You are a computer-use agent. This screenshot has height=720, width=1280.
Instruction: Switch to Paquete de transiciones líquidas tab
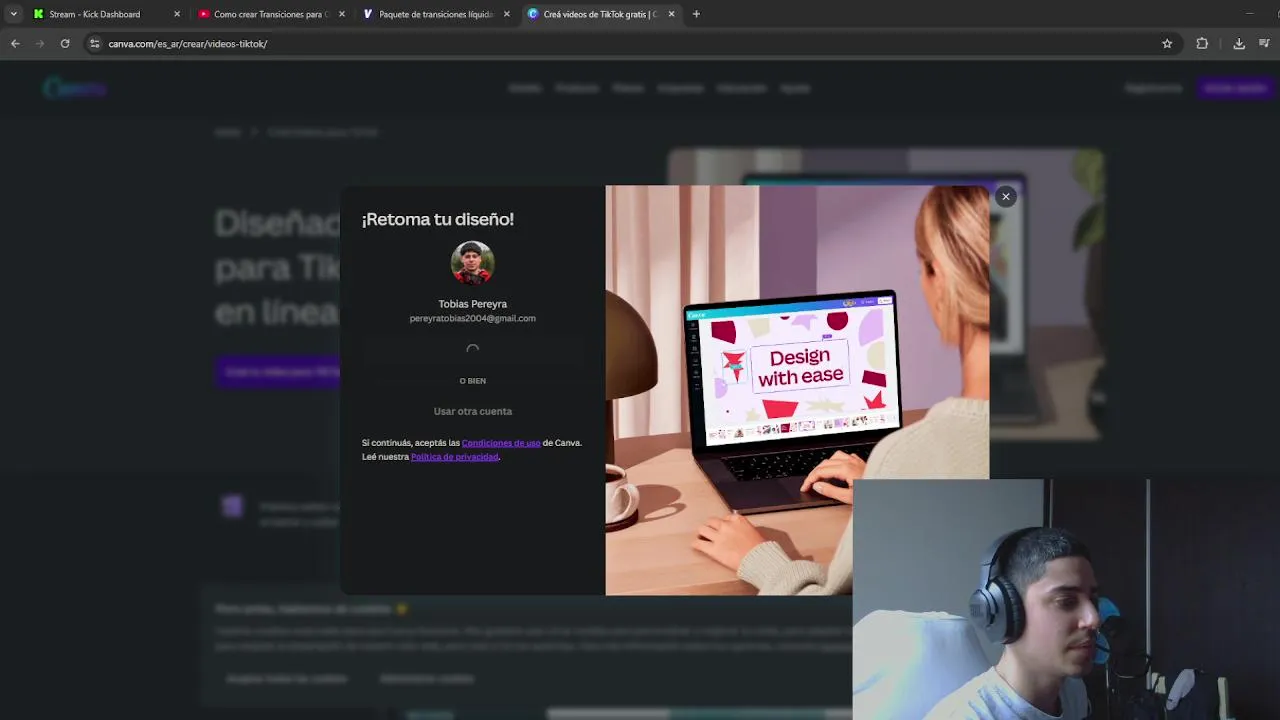point(436,14)
